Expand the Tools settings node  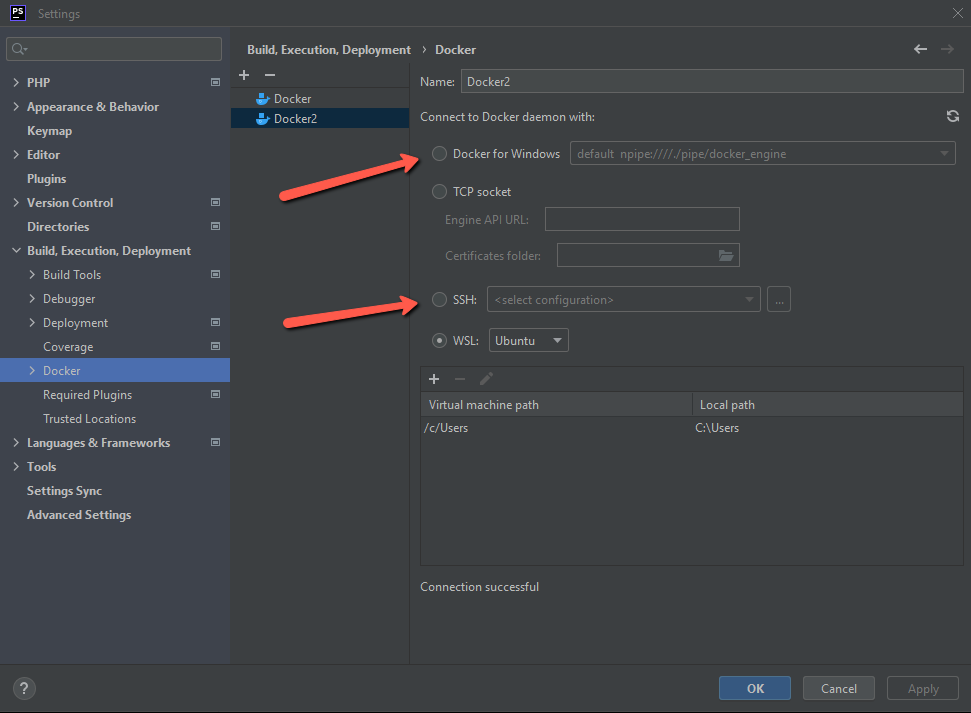pyautogui.click(x=16, y=466)
